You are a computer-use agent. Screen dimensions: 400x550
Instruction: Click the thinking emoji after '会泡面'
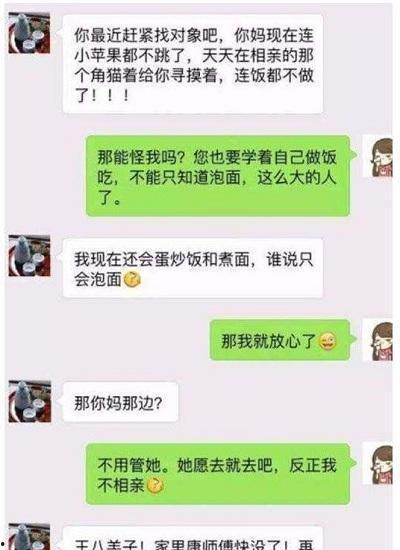[133, 280]
